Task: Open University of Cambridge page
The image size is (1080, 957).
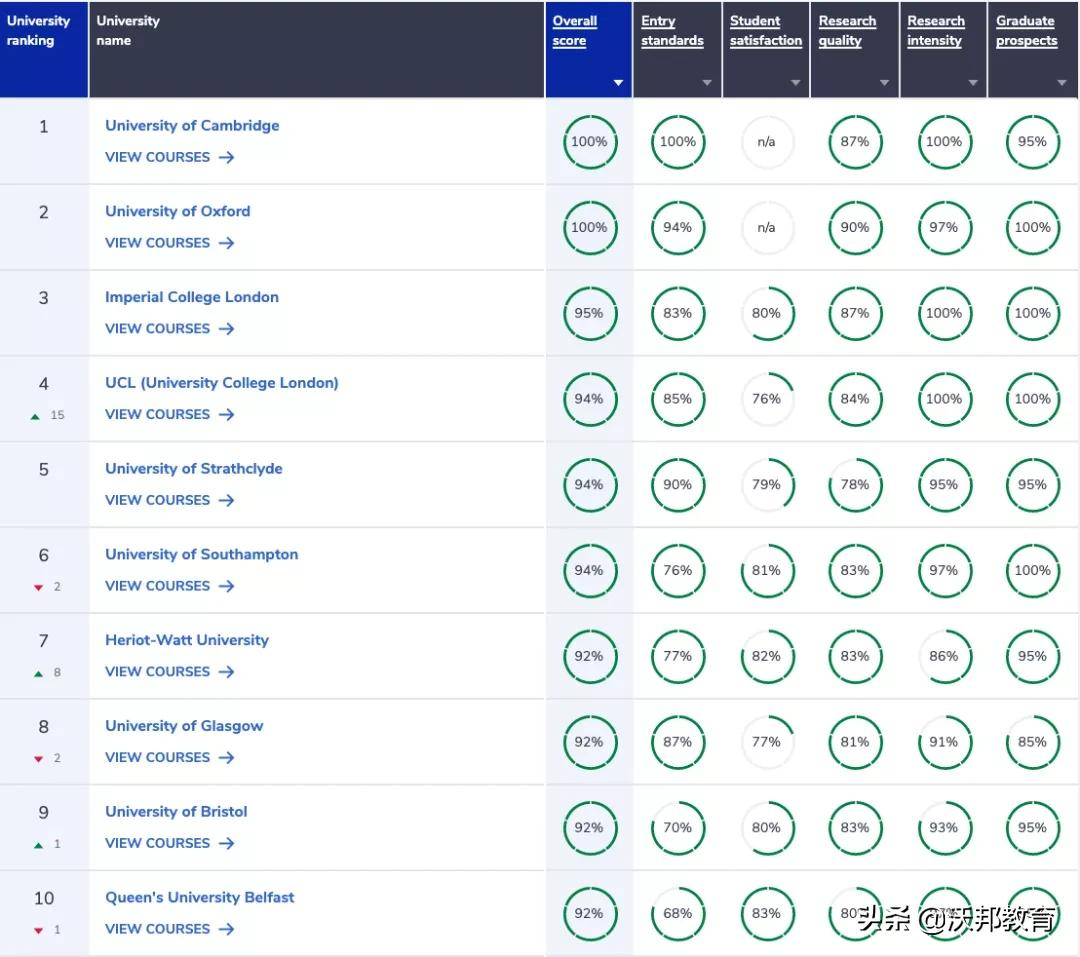Action: 192,125
